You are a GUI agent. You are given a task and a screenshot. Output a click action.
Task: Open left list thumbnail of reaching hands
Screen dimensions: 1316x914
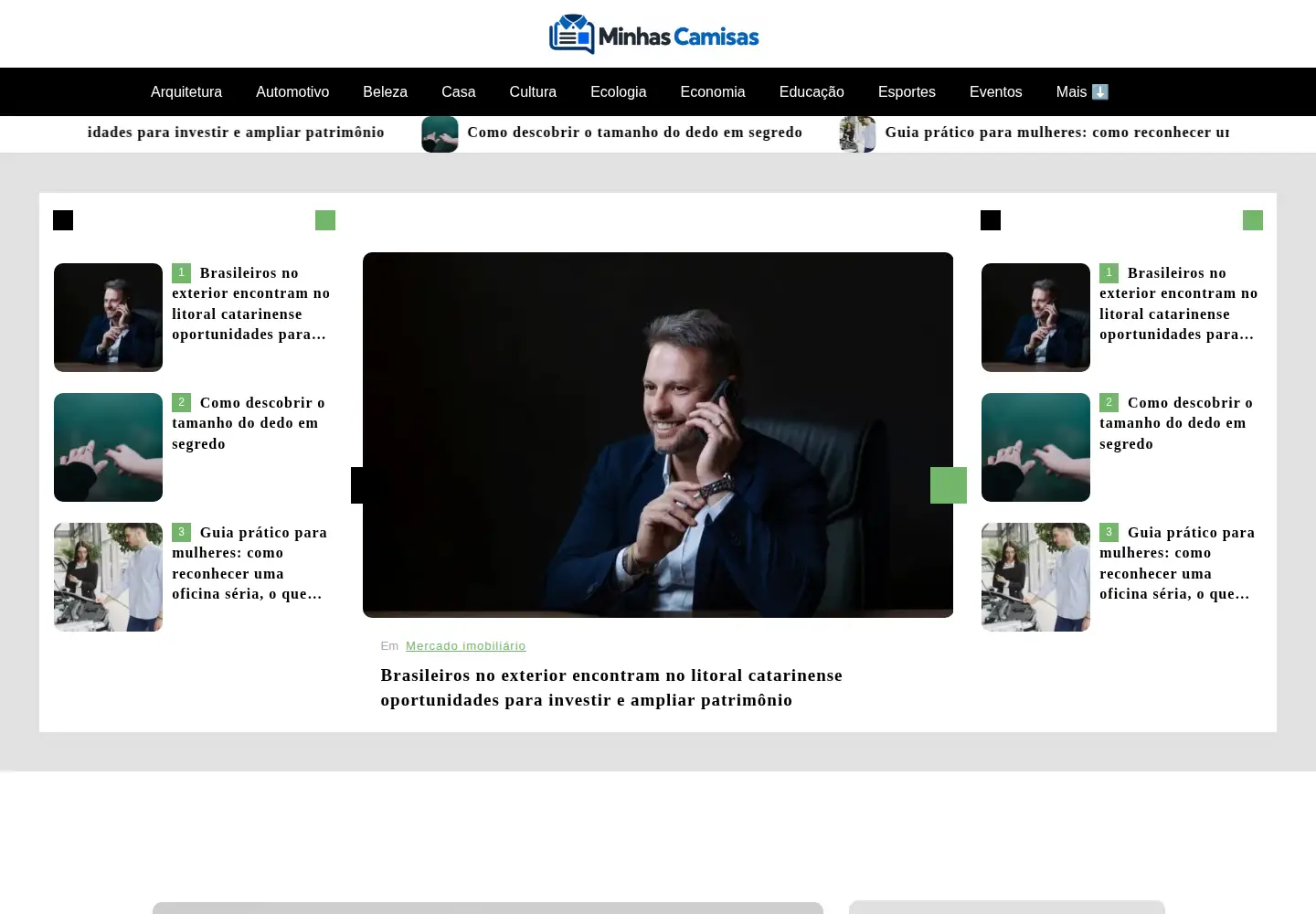(x=108, y=447)
